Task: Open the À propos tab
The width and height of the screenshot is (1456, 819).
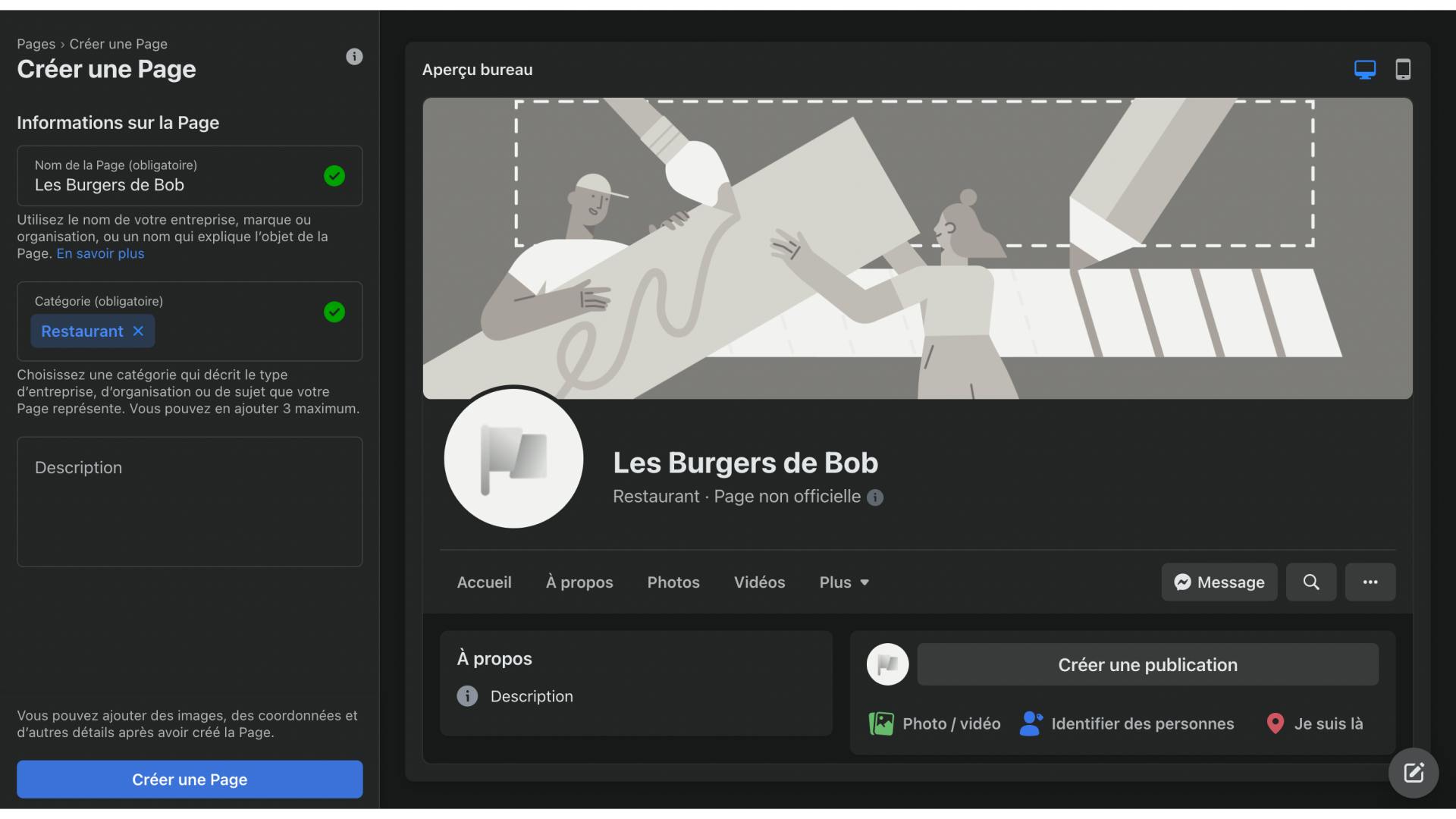Action: pyautogui.click(x=579, y=582)
